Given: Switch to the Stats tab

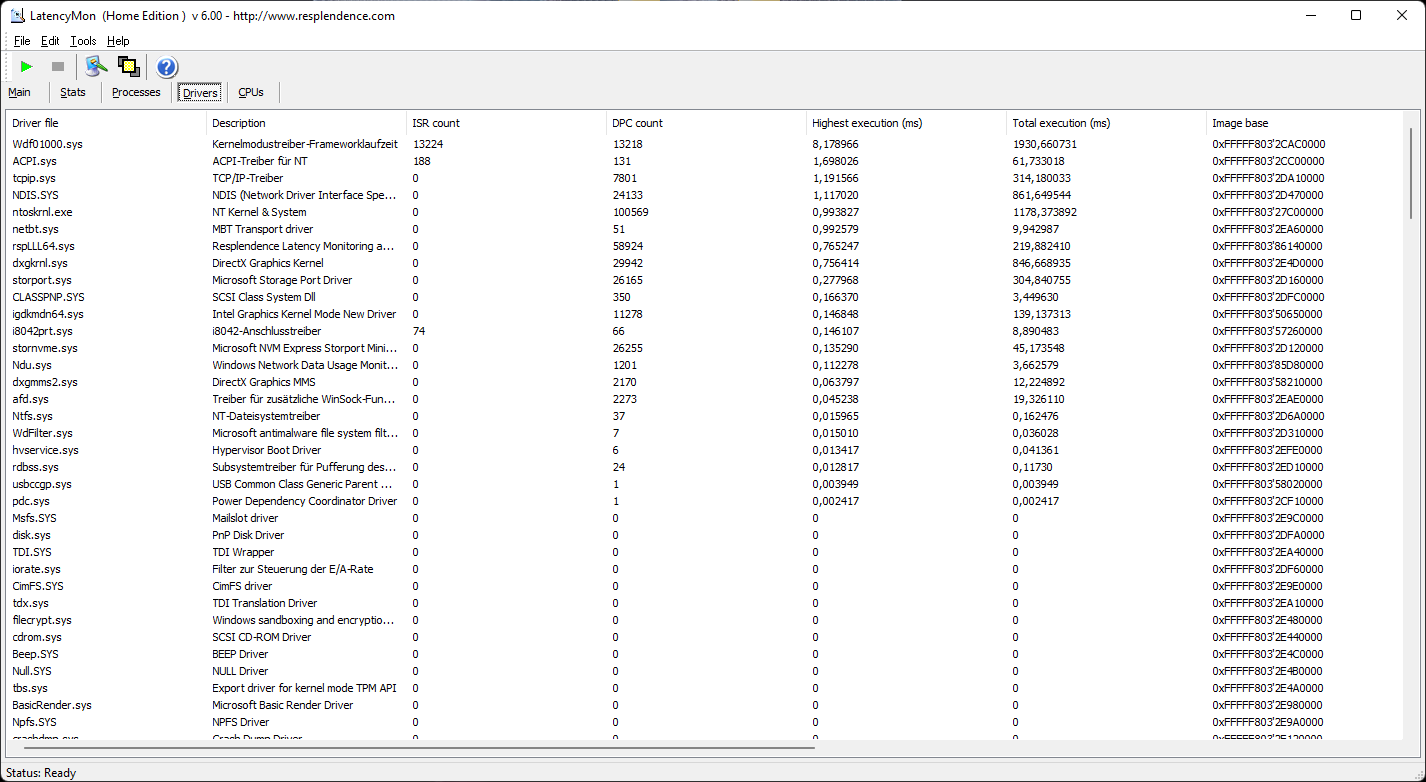Looking at the screenshot, I should (x=73, y=92).
